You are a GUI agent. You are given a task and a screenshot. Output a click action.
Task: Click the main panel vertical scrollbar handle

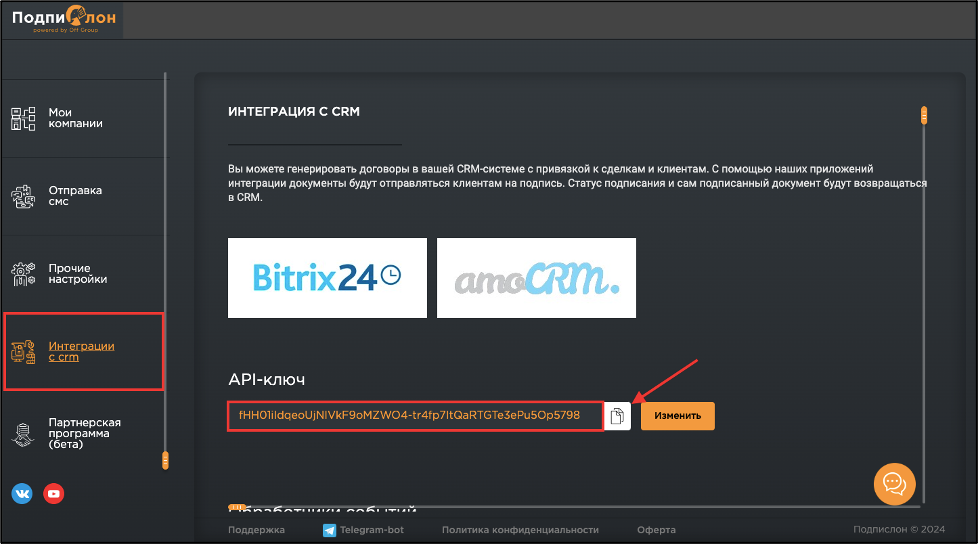pyautogui.click(x=923, y=115)
